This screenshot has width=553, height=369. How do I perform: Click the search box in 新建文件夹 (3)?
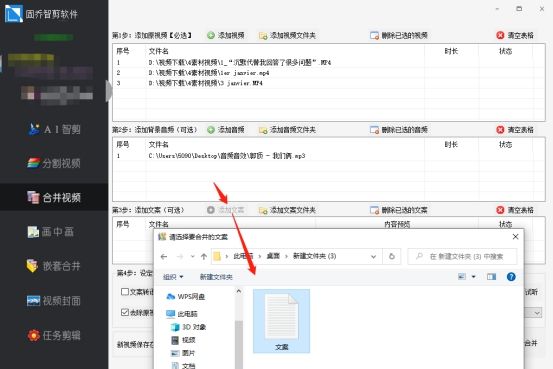click(462, 256)
